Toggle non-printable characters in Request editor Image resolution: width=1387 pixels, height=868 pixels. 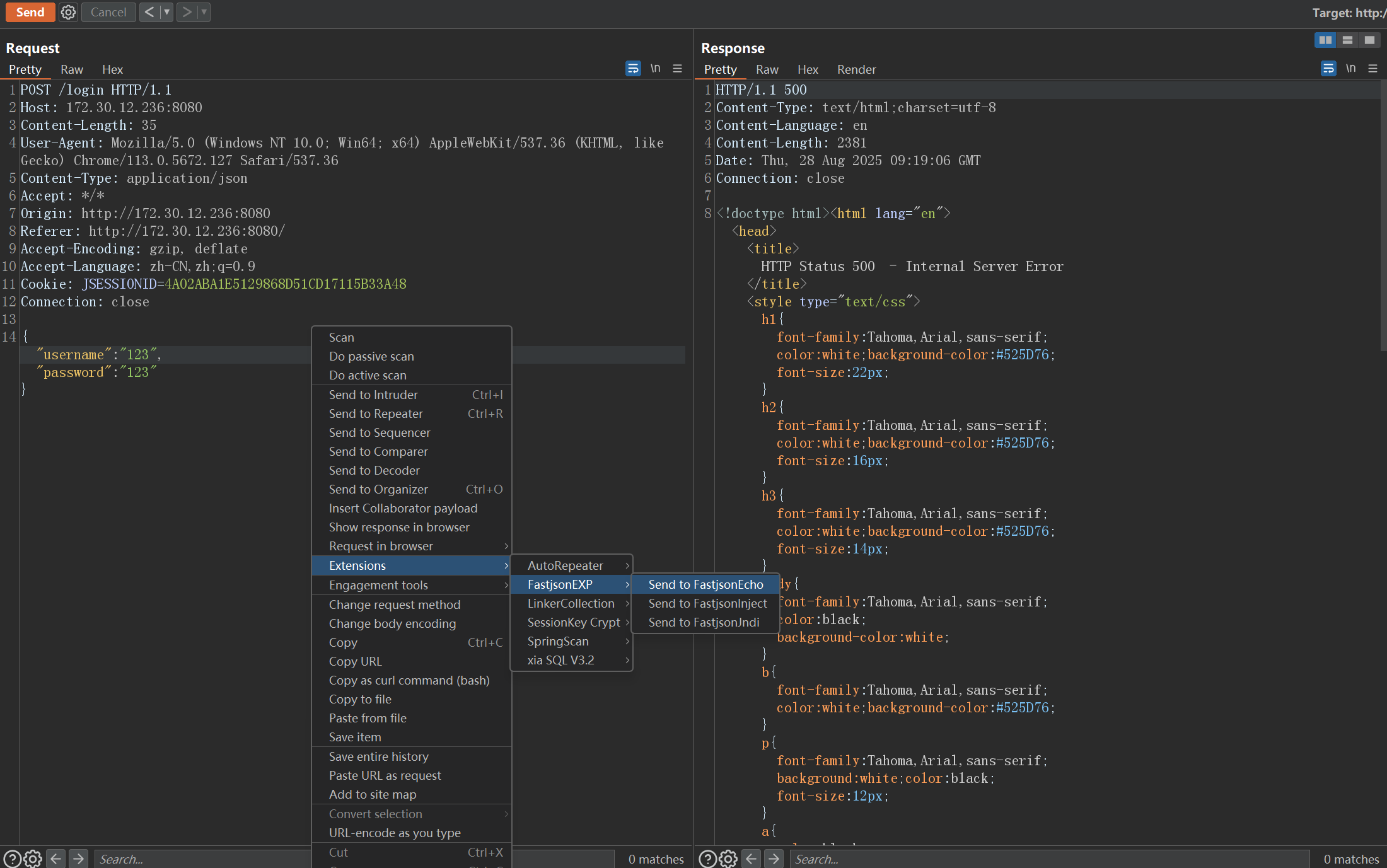656,68
